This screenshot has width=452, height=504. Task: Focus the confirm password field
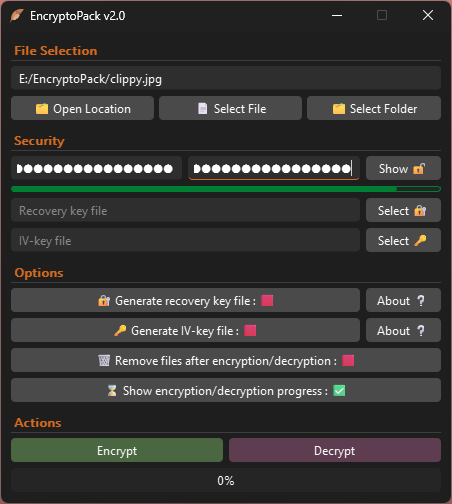274,168
